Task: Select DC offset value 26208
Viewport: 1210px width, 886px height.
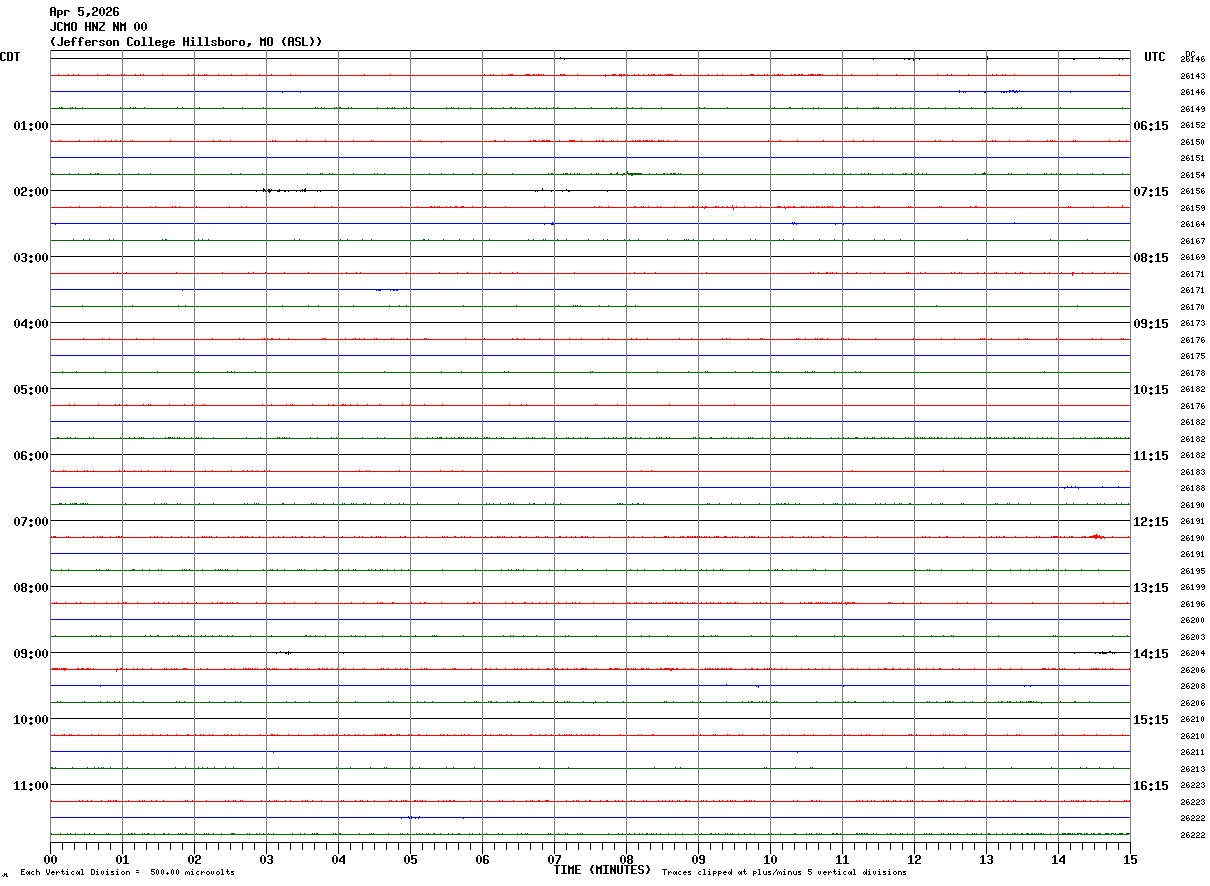Action: pos(1192,686)
